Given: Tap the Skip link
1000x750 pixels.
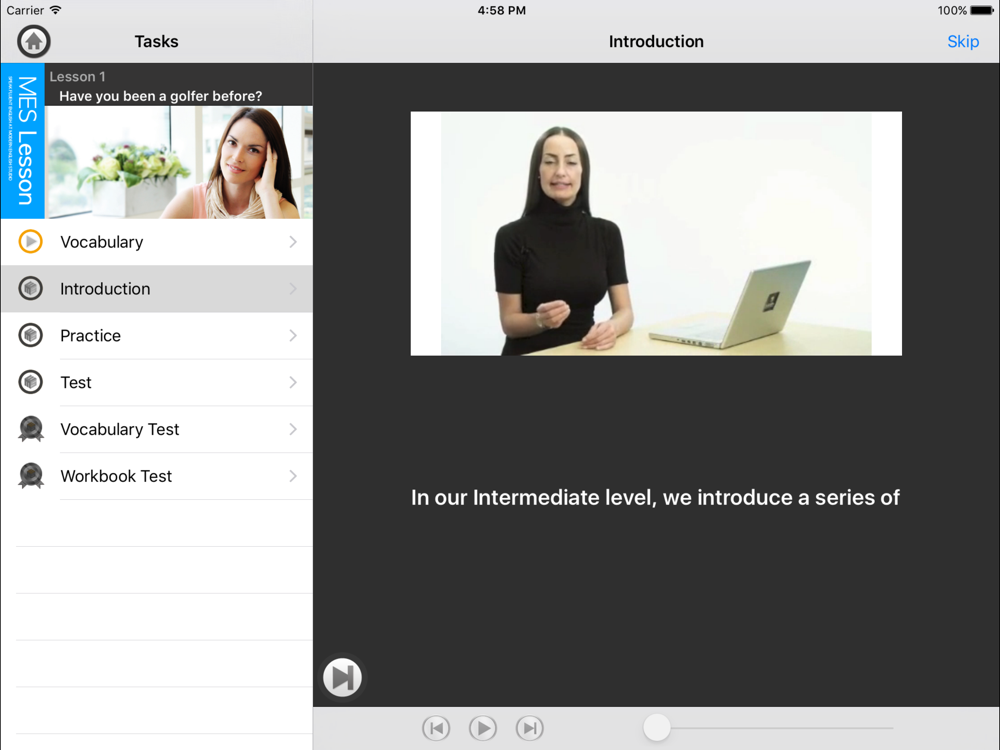Looking at the screenshot, I should [x=962, y=41].
